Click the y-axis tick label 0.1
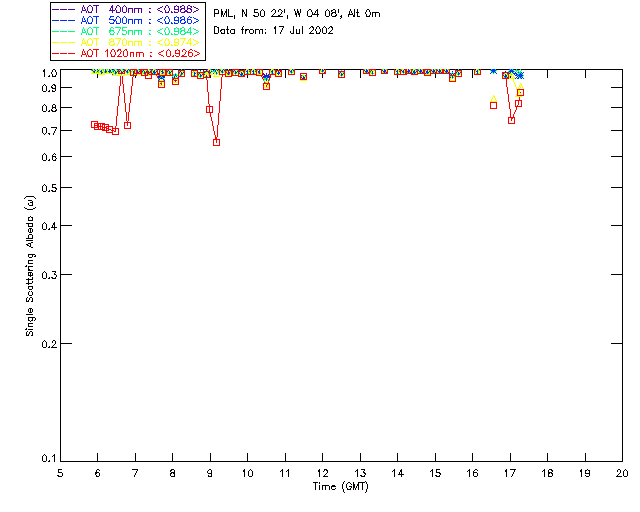This screenshot has height=512, width=640. (x=49, y=459)
